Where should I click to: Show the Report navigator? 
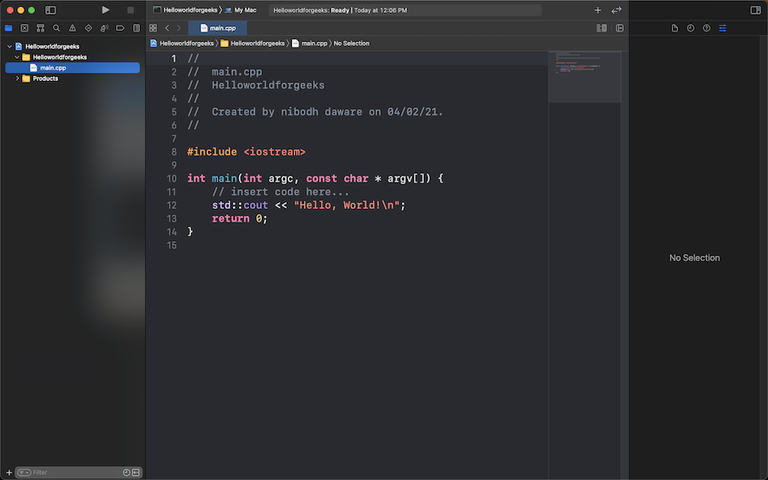coord(136,28)
